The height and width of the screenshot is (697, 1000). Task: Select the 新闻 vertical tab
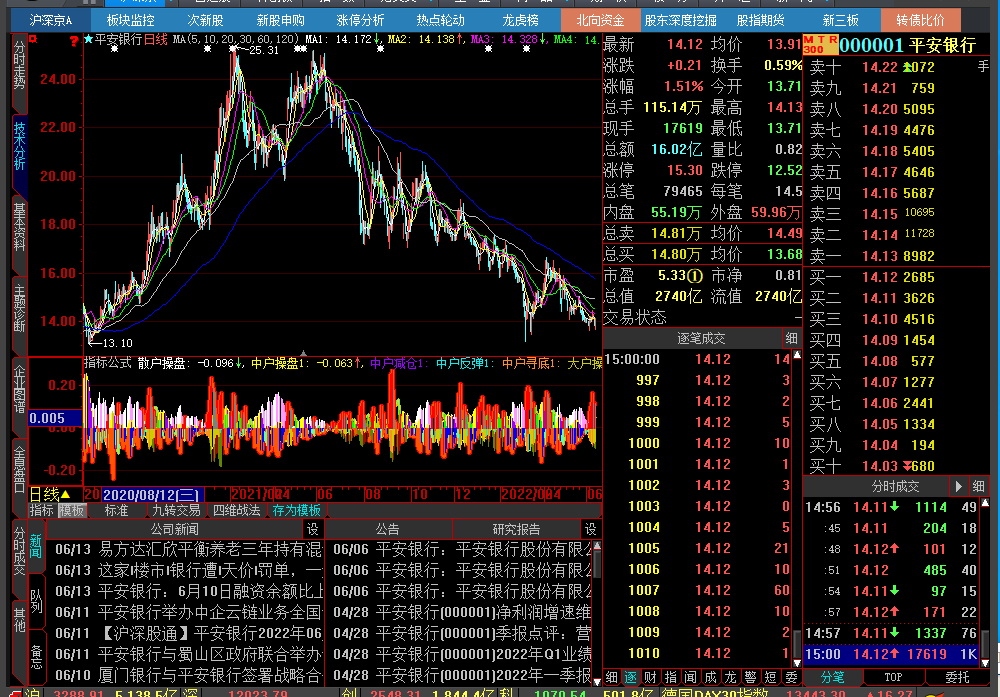click(36, 546)
